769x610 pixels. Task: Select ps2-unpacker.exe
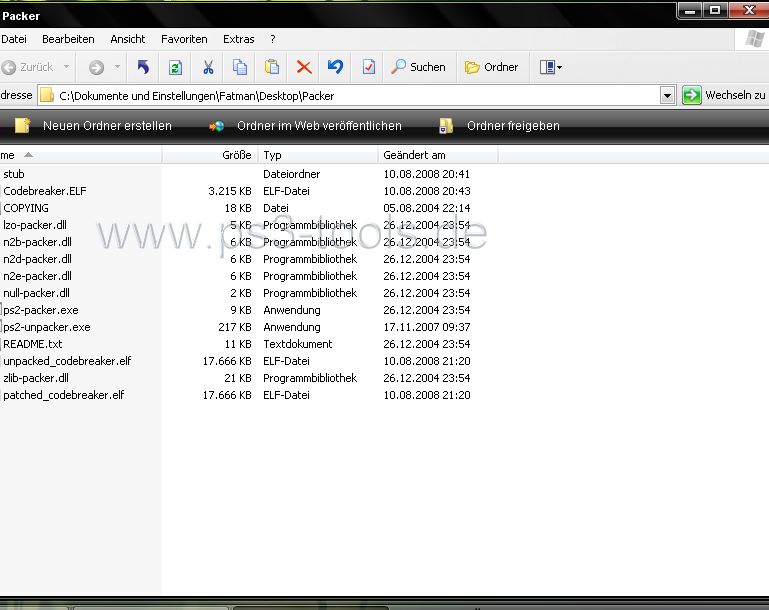point(47,327)
